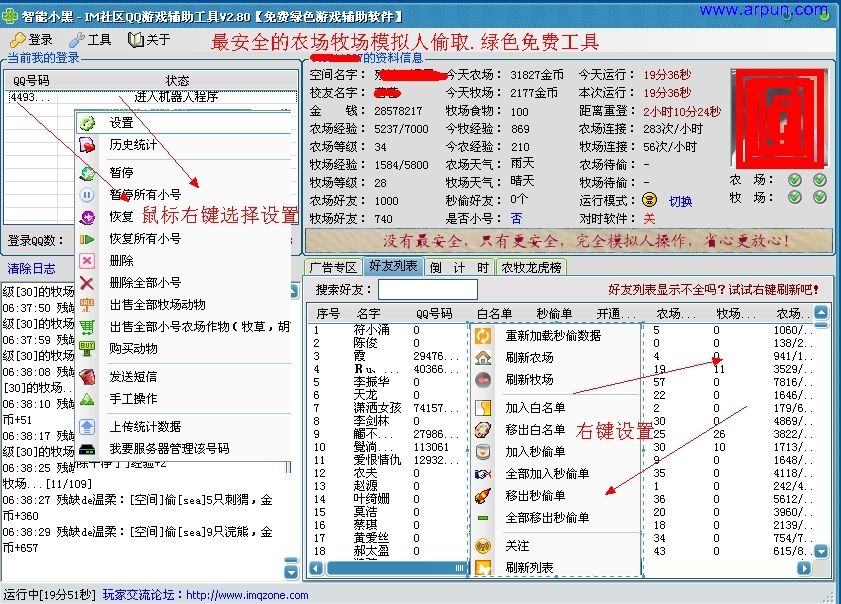
Task: Click the 加入秒偷单 icon
Action: click(483, 452)
